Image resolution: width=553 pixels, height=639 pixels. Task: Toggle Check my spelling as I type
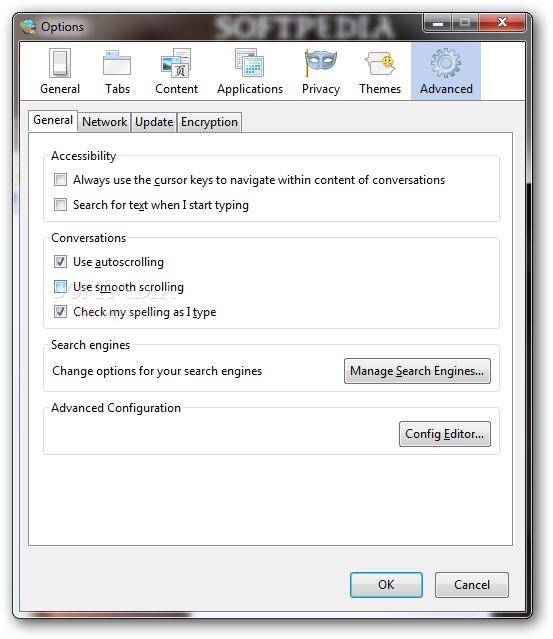click(x=60, y=312)
